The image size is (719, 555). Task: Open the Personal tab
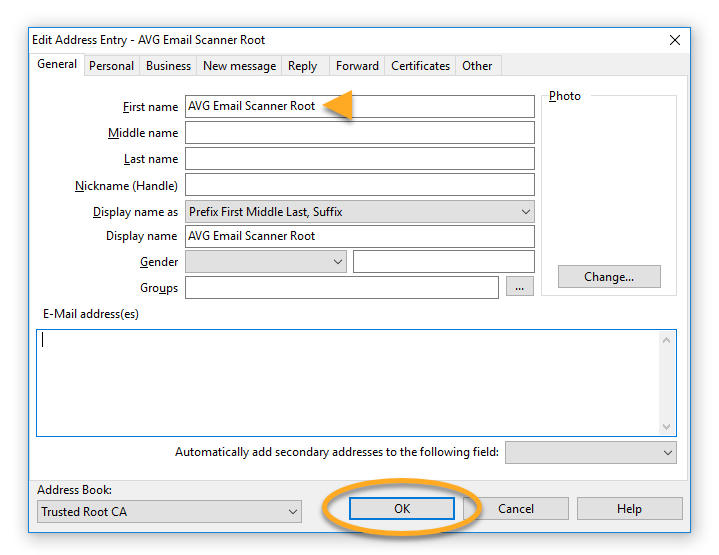(x=111, y=66)
